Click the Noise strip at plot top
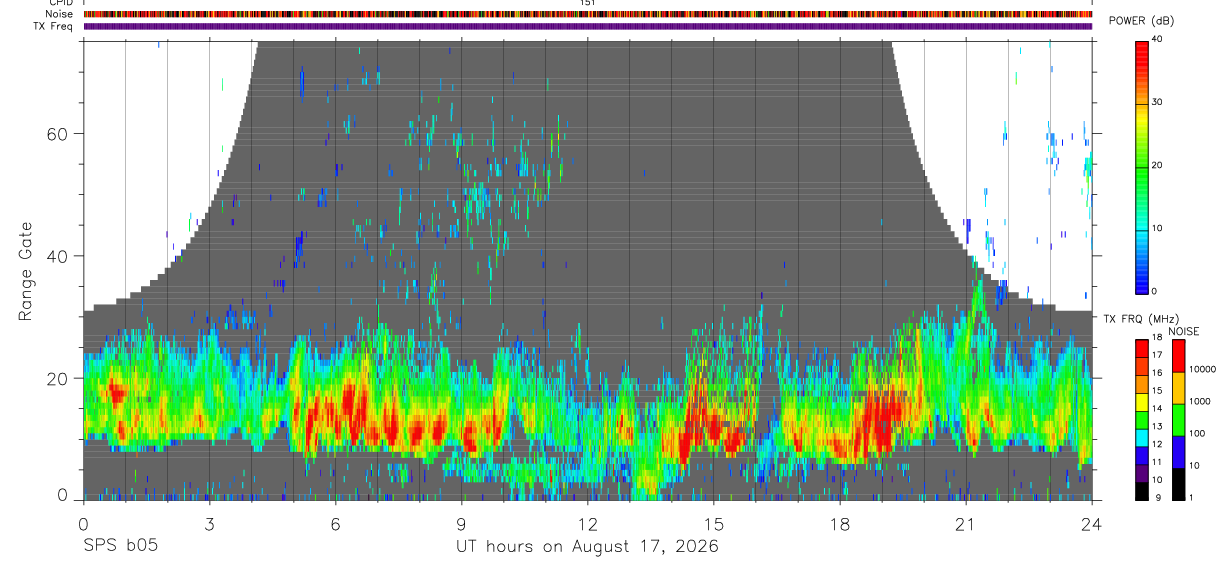Viewport: 1228px width, 567px height. (587, 14)
